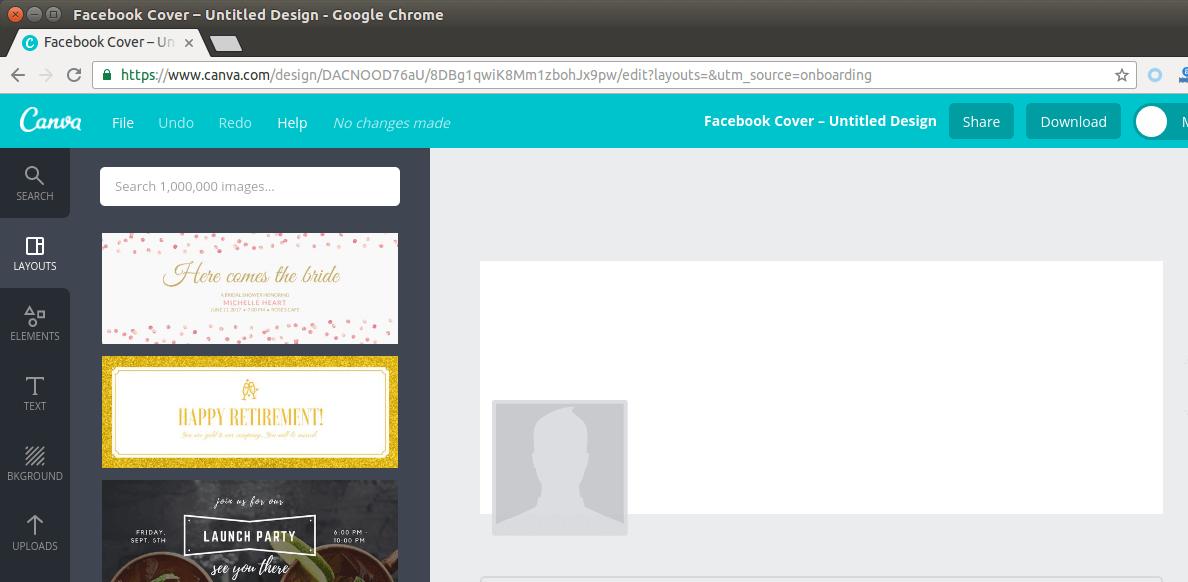This screenshot has width=1188, height=582.
Task: Select the Text tool in sidebar
Action: coord(35,393)
